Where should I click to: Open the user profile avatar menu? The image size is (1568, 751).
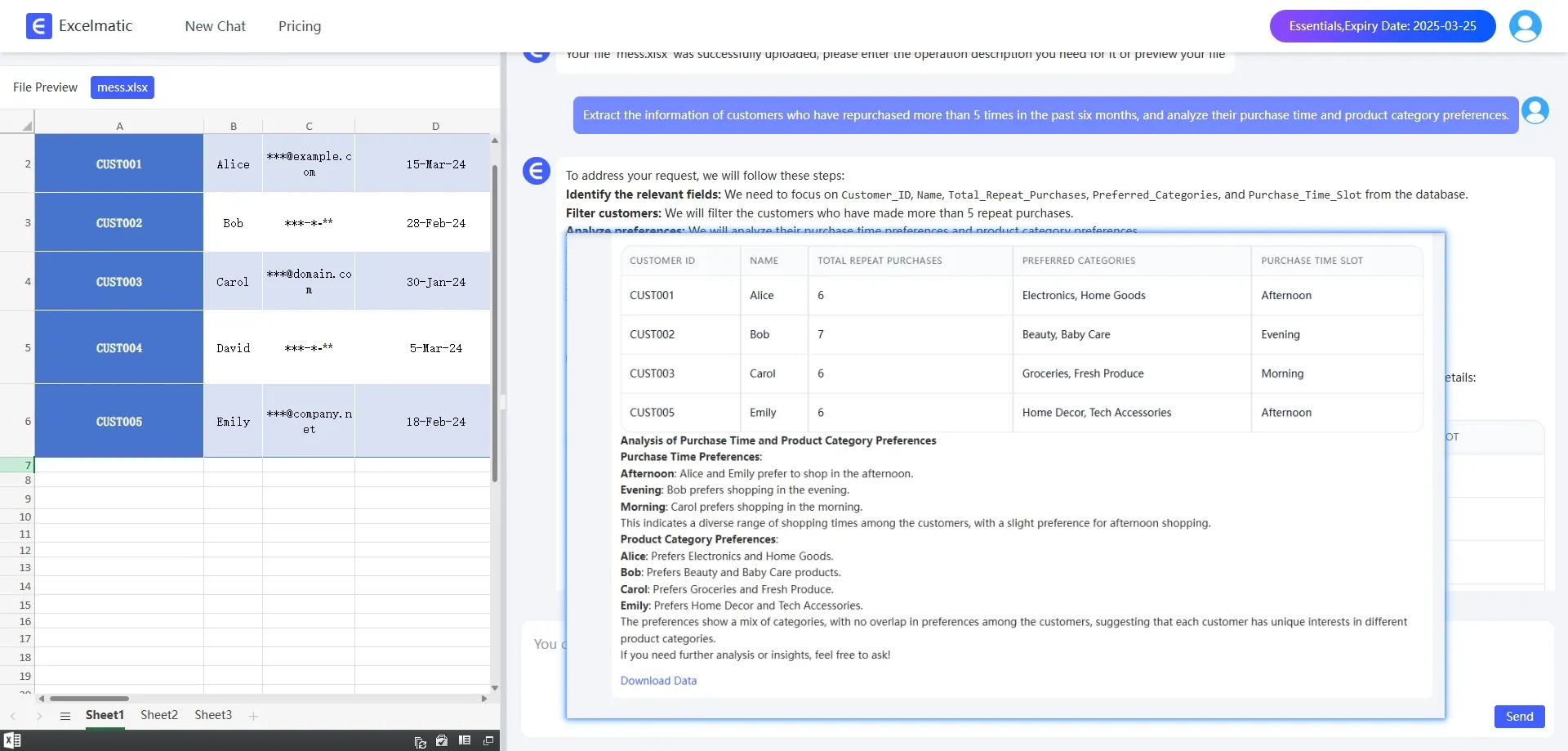tap(1525, 26)
